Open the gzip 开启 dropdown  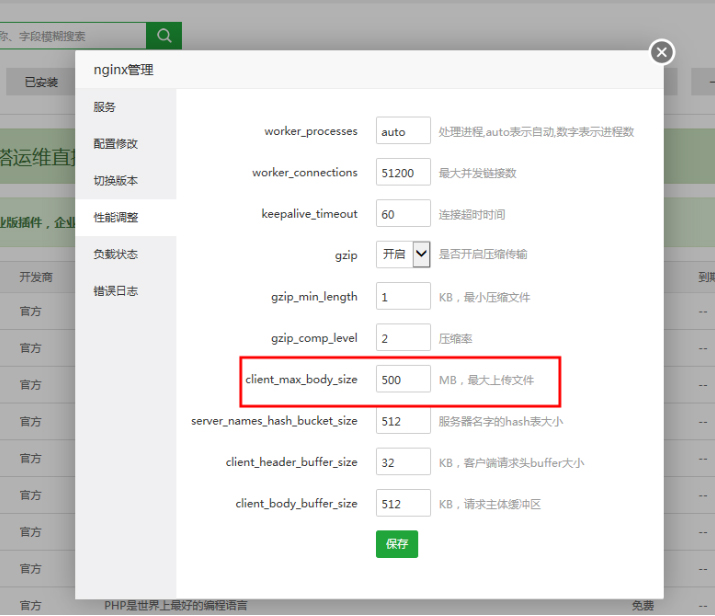pos(403,255)
